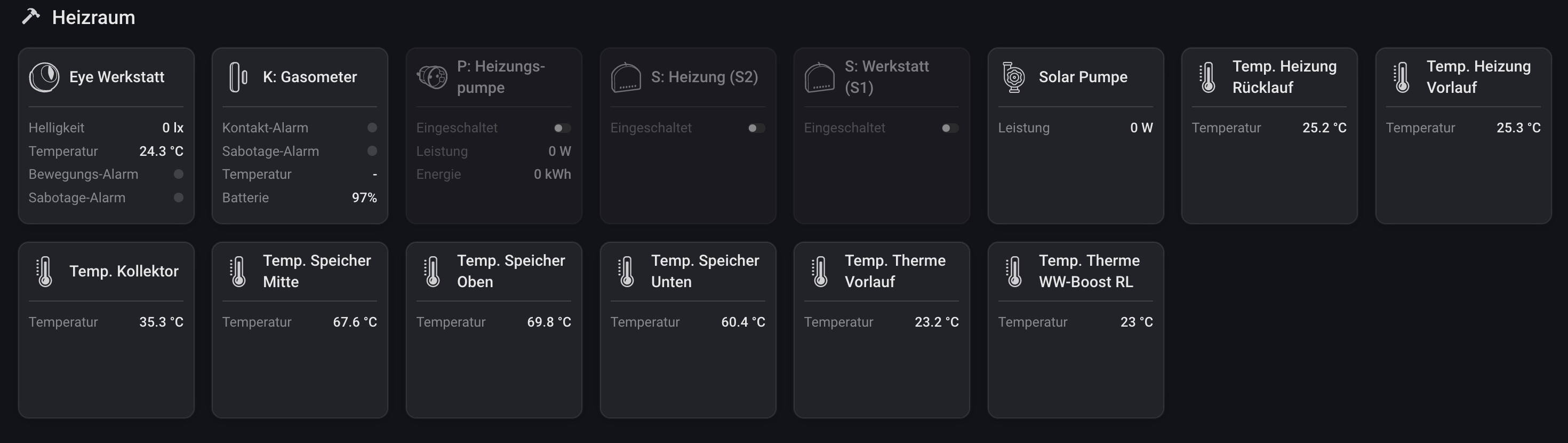Open the Temp. Speicher Mitte card title
Screen dimensions: 1568x443
pos(316,271)
